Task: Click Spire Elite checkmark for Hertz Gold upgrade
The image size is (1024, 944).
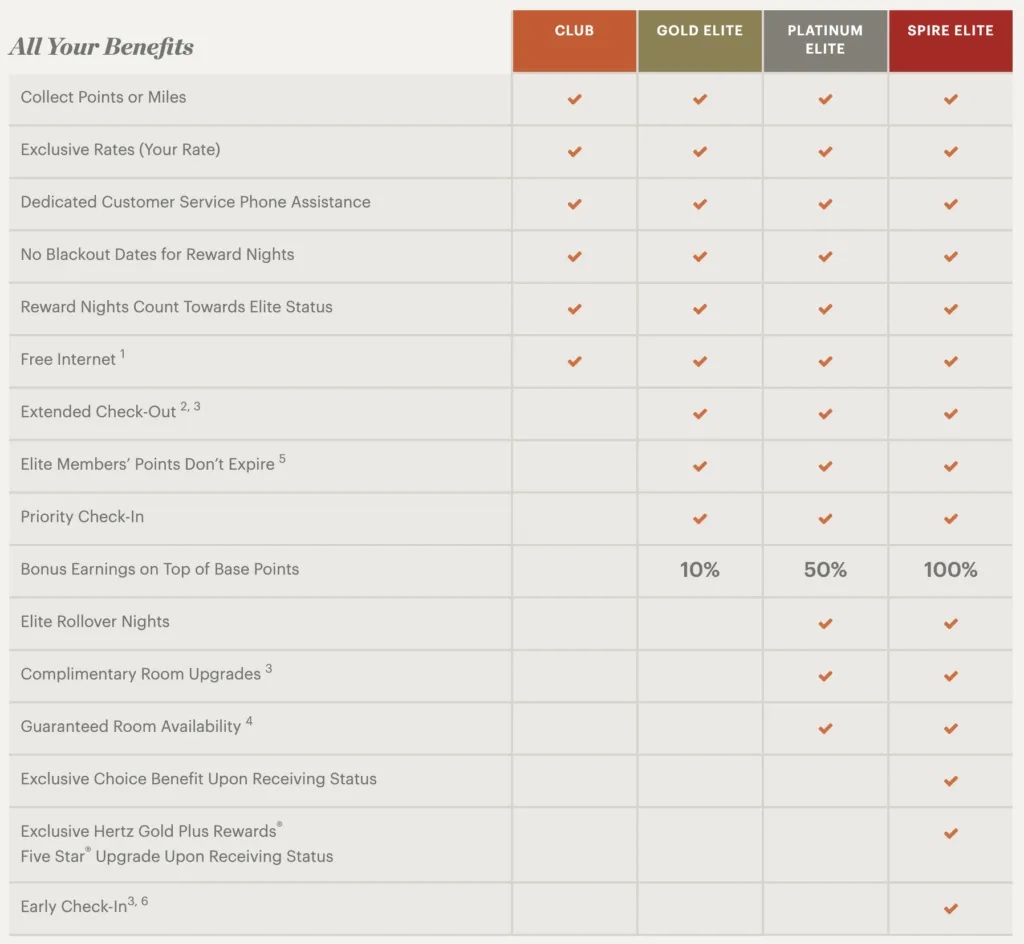Action: pyautogui.click(x=951, y=833)
